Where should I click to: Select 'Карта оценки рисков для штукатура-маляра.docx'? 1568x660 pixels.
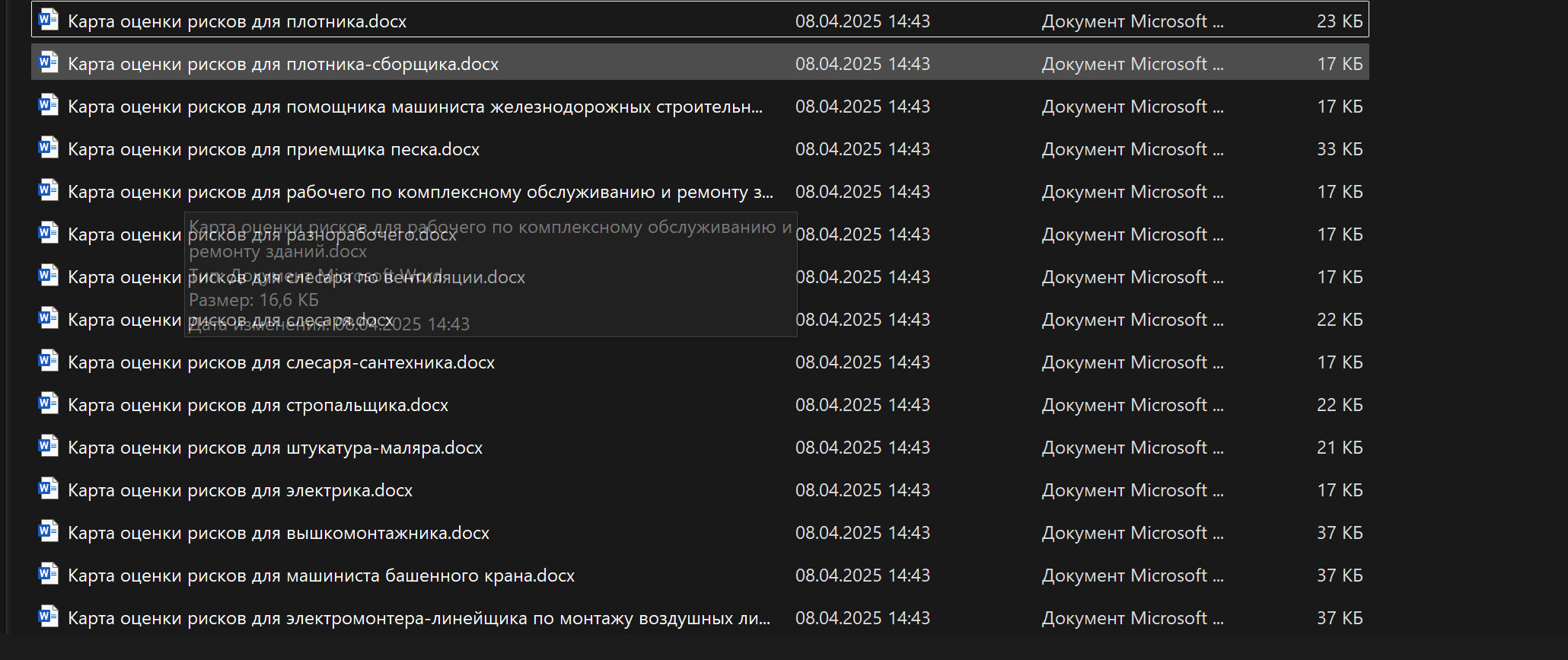point(275,448)
